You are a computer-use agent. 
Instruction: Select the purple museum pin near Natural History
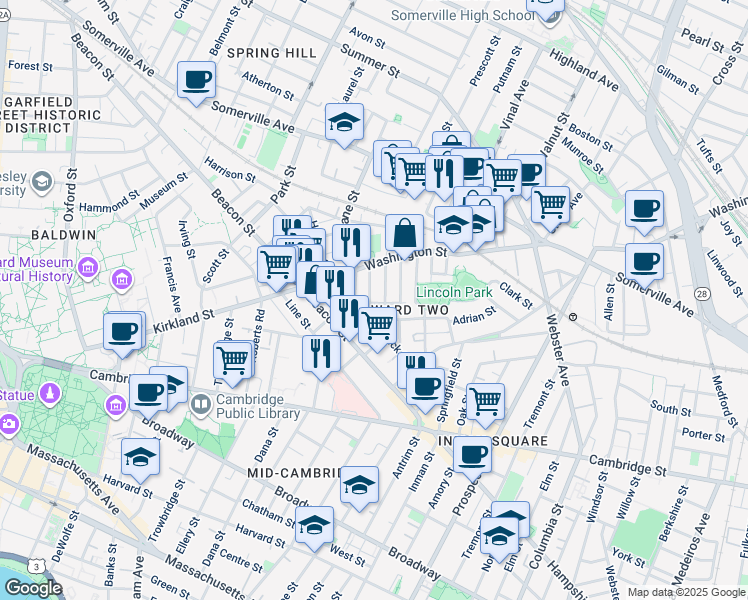point(88,267)
